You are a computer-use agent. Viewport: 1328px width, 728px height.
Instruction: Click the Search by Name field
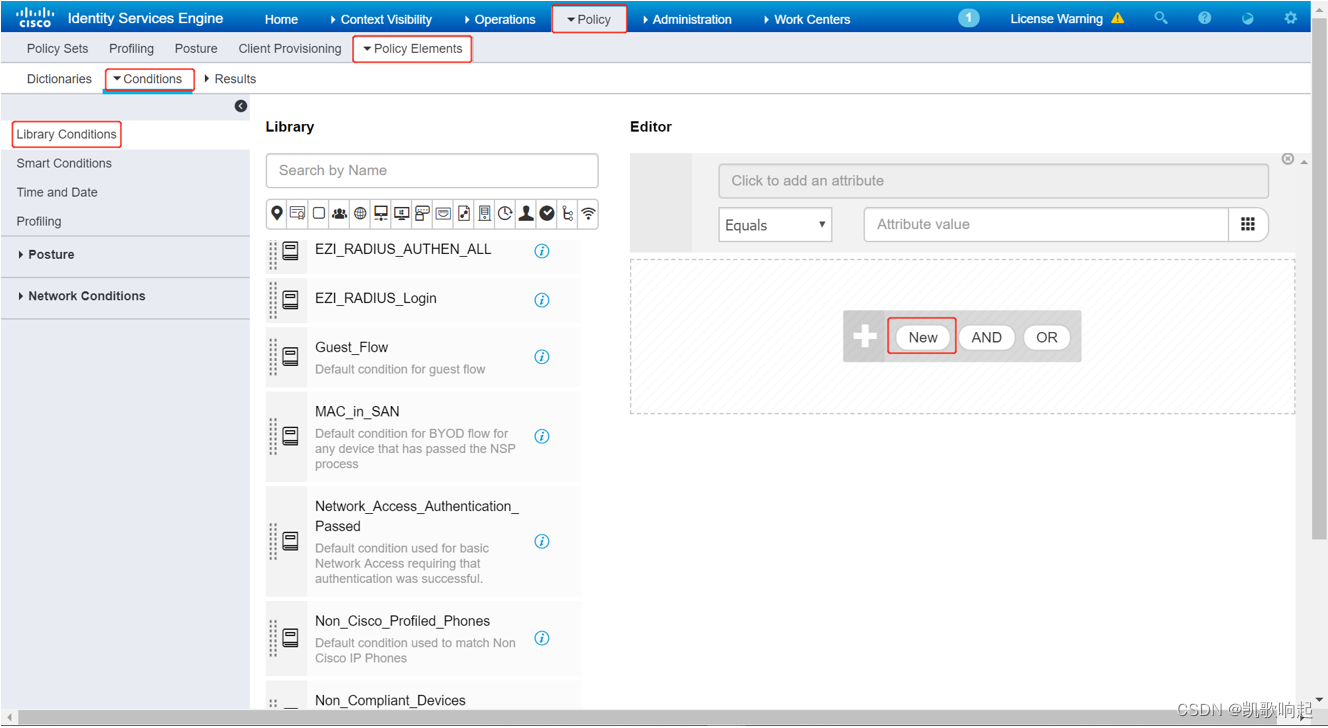coord(432,170)
